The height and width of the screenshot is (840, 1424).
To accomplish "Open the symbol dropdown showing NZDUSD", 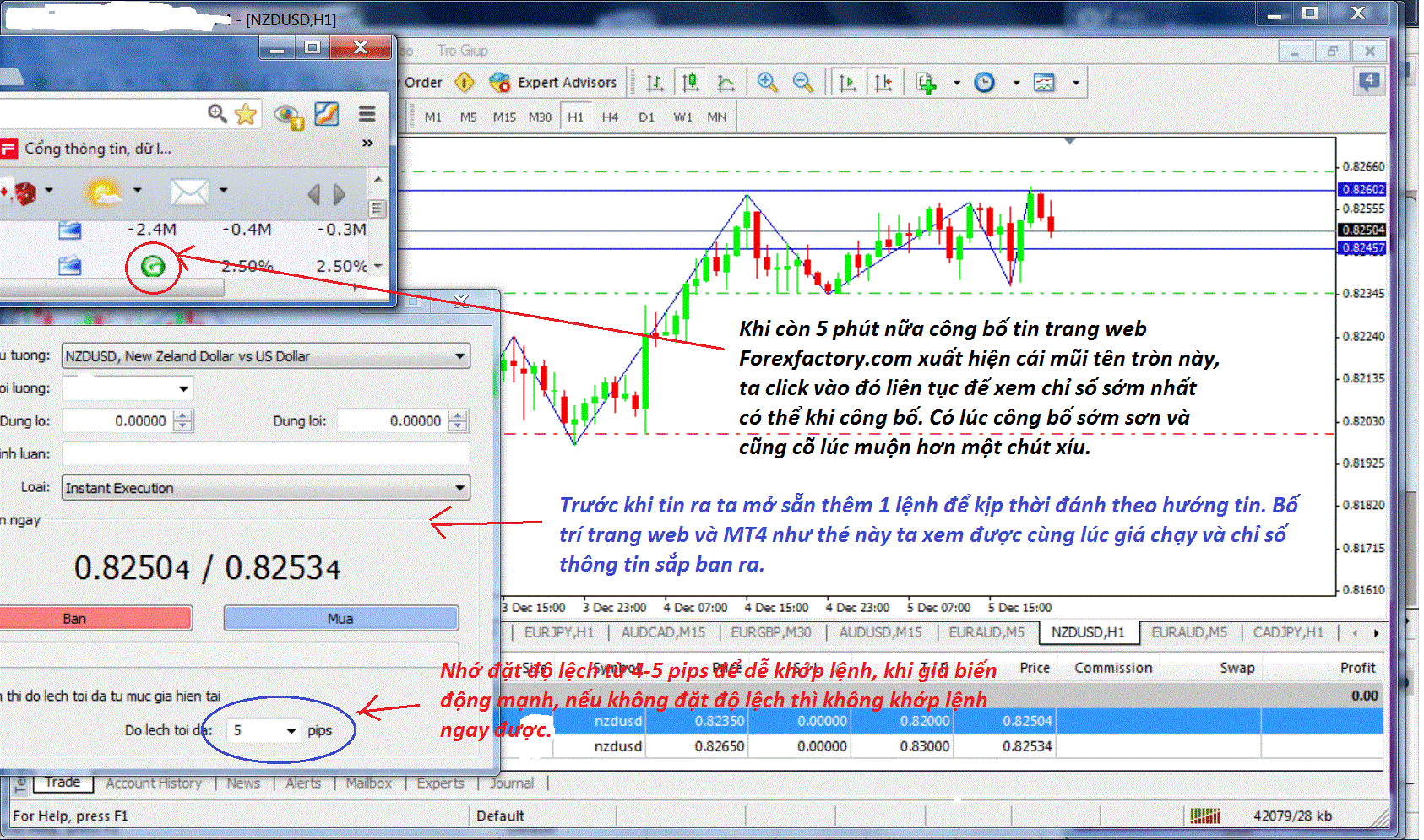I will [x=266, y=356].
